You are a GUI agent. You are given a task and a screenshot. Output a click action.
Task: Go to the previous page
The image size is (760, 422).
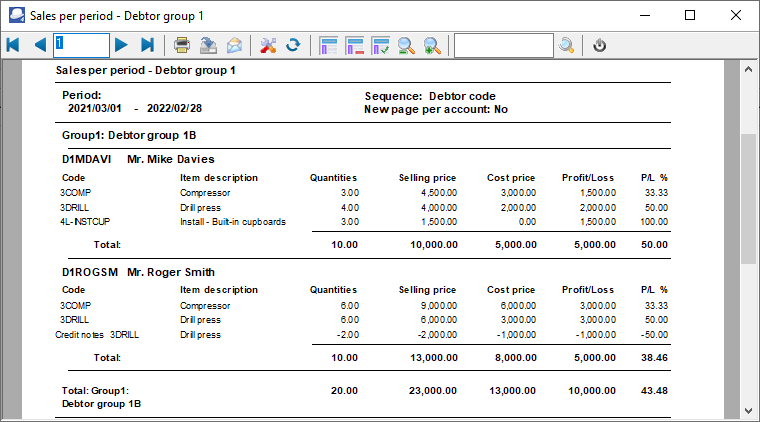40,45
